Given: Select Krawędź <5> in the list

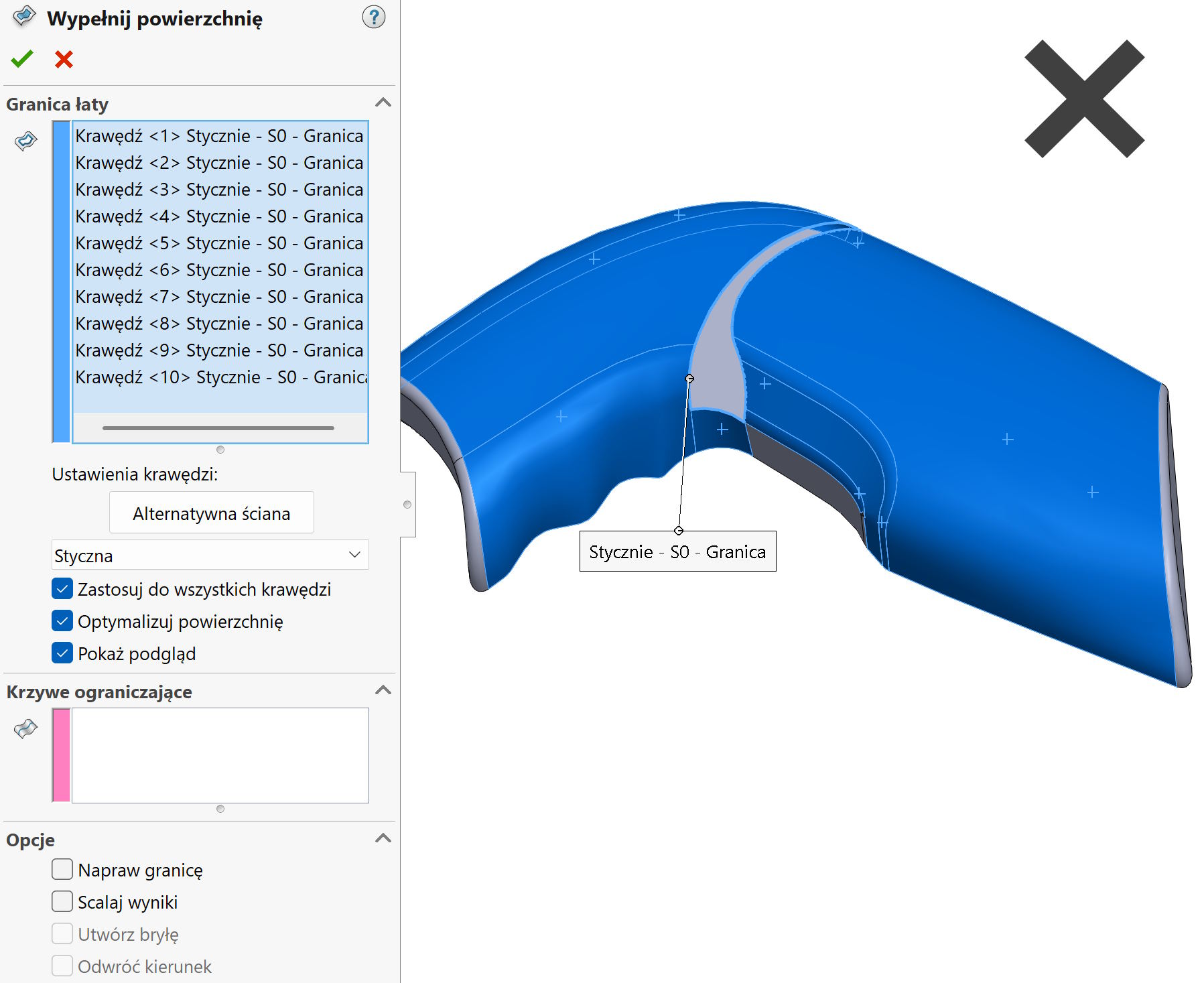Looking at the screenshot, I should [219, 243].
